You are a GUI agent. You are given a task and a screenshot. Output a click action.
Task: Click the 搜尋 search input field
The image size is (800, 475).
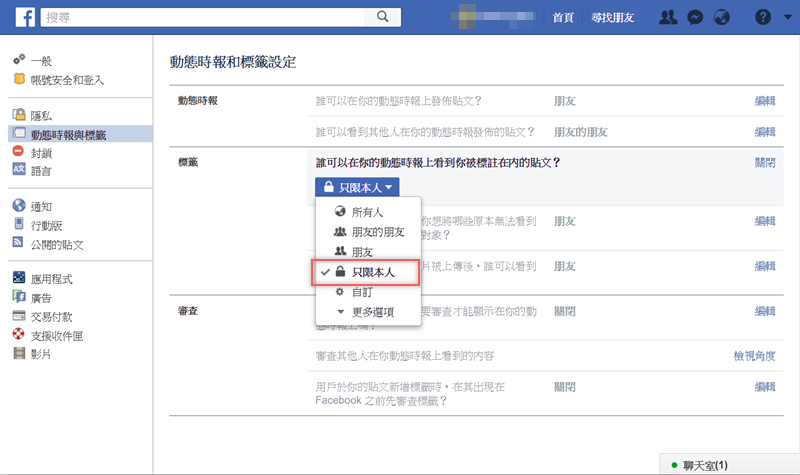tap(200, 17)
